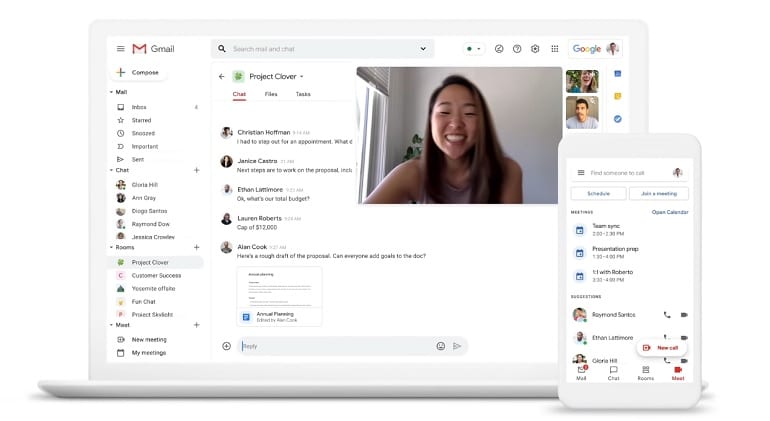Screen dimensions: 770x421
Task: Switch to the Tasks tab
Action: point(303,94)
